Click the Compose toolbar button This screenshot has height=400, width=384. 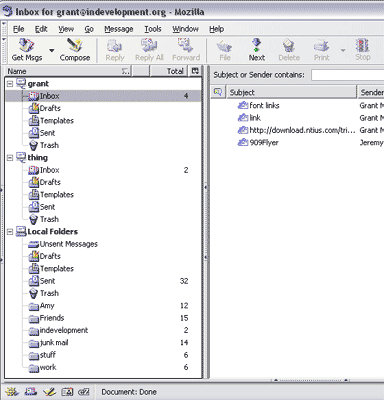point(75,50)
